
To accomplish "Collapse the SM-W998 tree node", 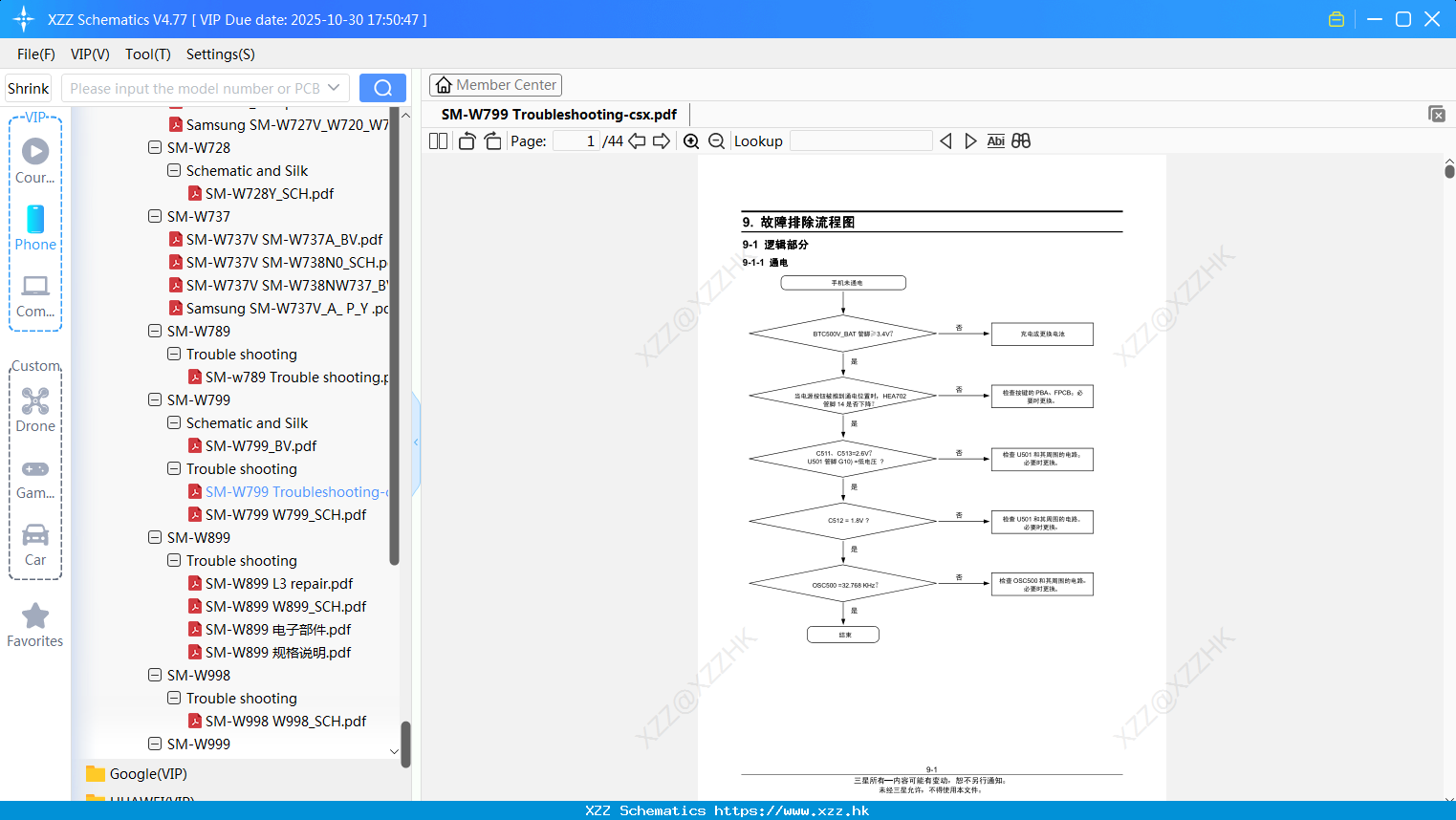I will (155, 675).
